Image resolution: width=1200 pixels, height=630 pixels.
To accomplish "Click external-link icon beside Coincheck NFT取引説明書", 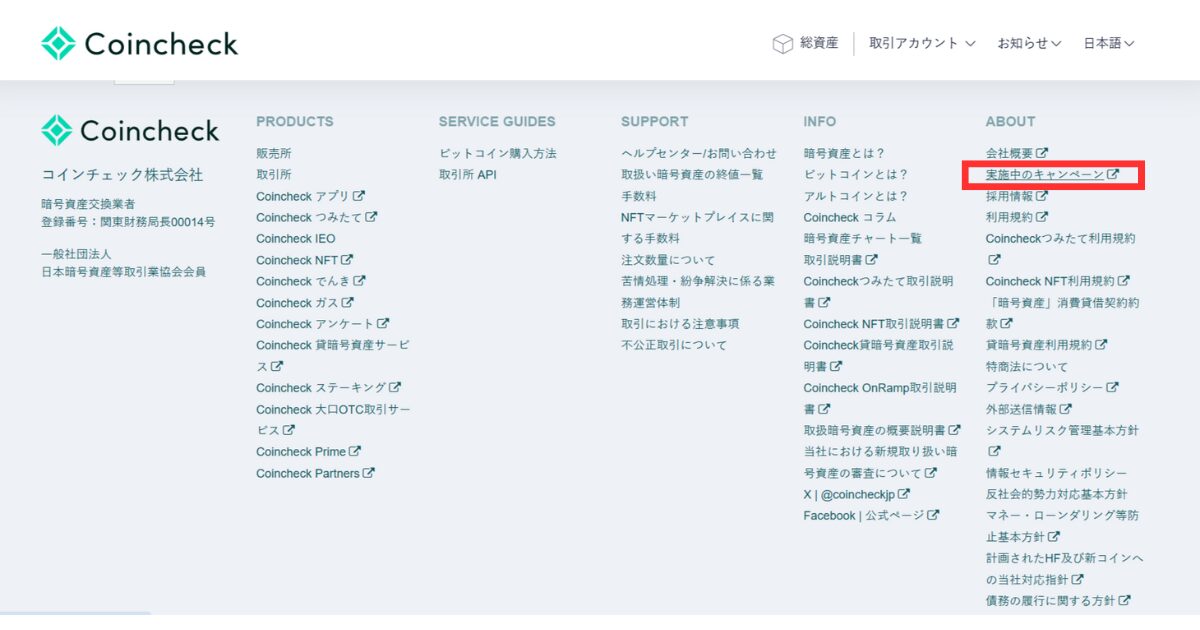I will [x=954, y=324].
